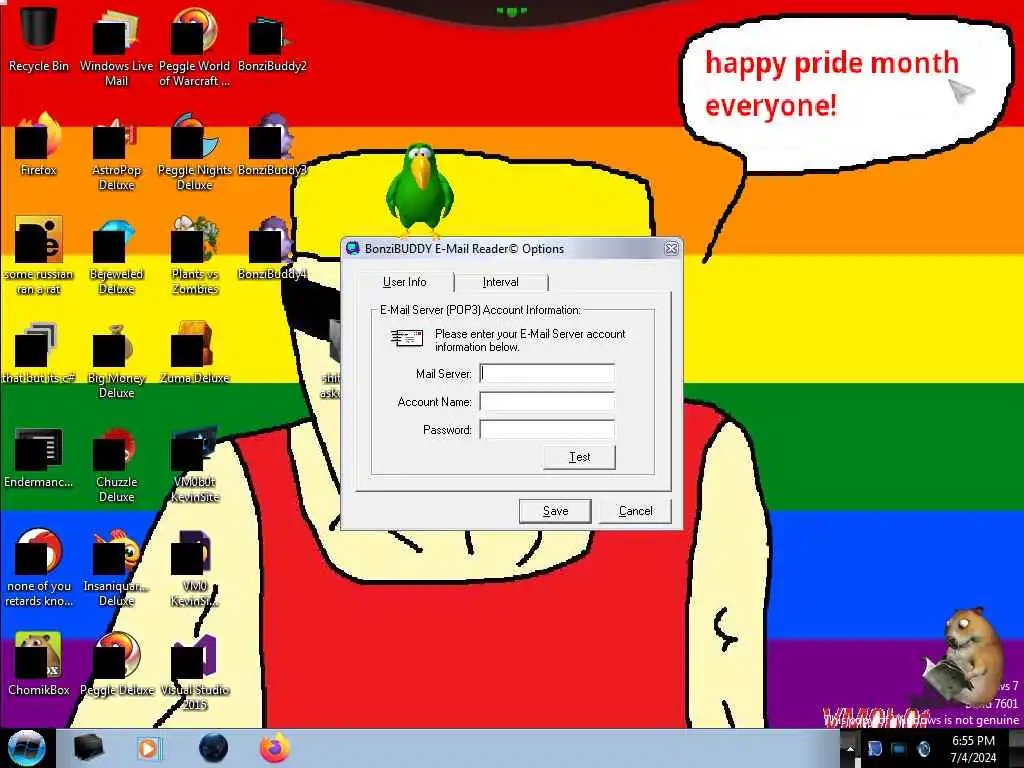
Task: Open the dark globe taskbar icon
Action: (214, 748)
